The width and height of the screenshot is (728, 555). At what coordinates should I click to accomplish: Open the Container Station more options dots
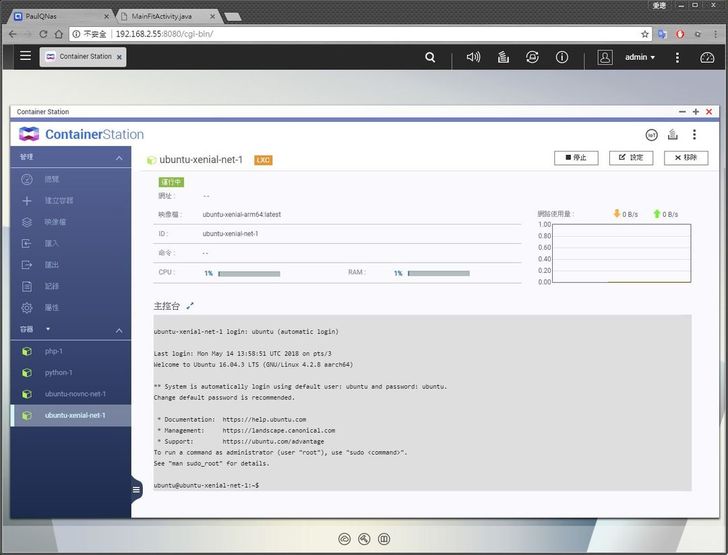point(694,135)
